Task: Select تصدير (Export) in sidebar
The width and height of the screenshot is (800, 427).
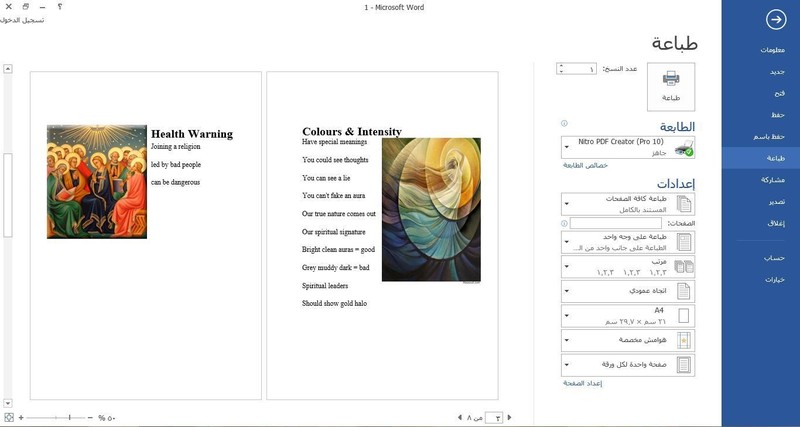Action: 761,202
